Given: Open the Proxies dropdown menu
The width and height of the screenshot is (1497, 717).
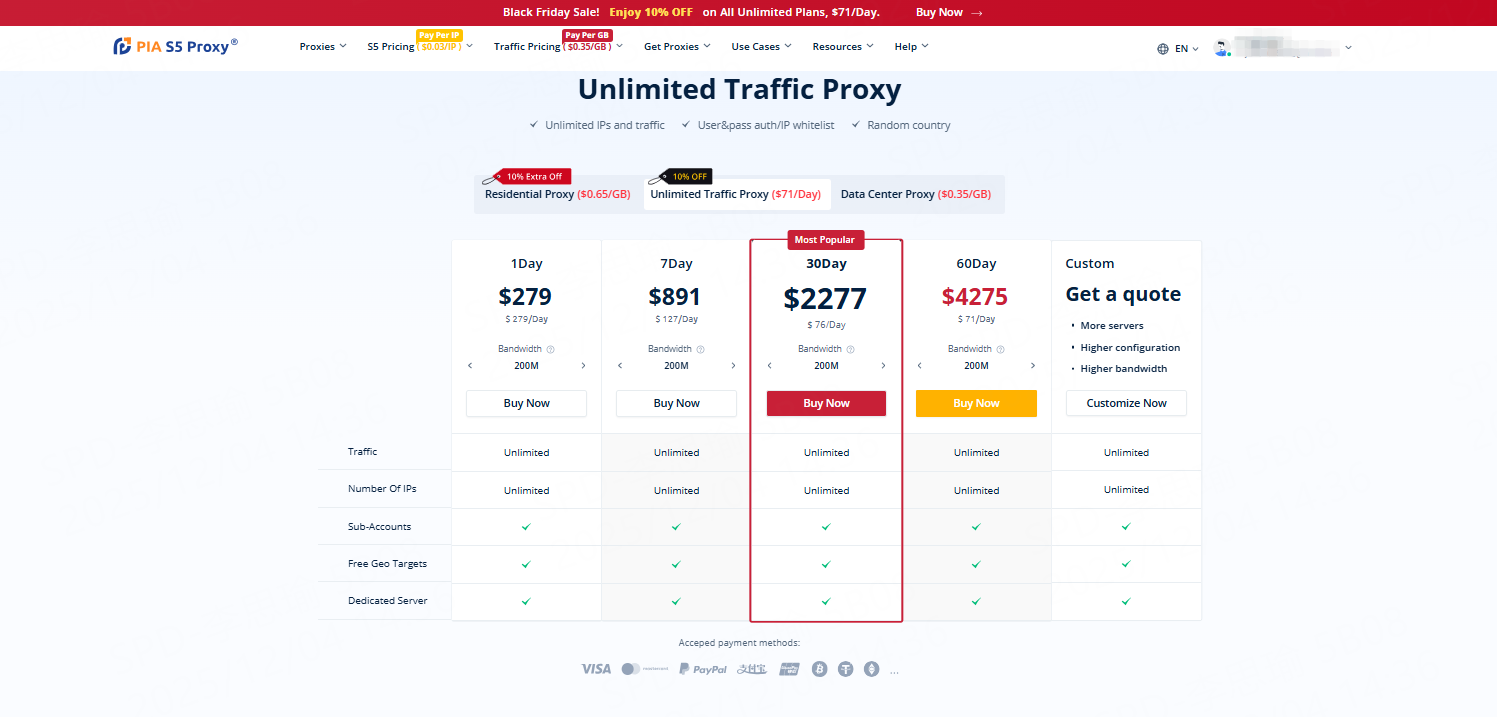Looking at the screenshot, I should point(322,46).
